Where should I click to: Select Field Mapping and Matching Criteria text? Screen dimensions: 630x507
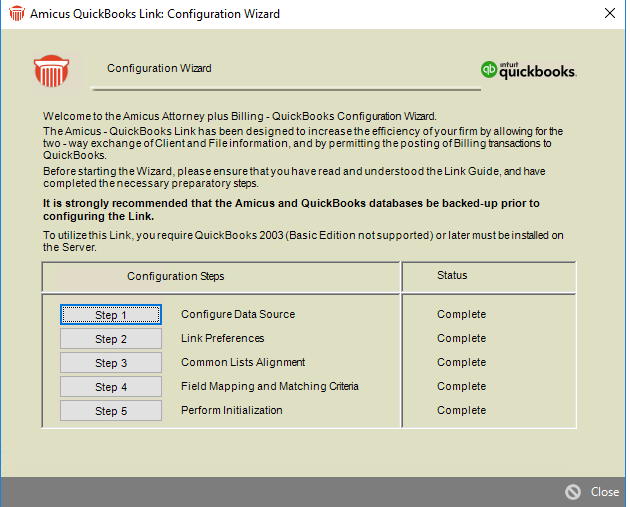(270, 386)
